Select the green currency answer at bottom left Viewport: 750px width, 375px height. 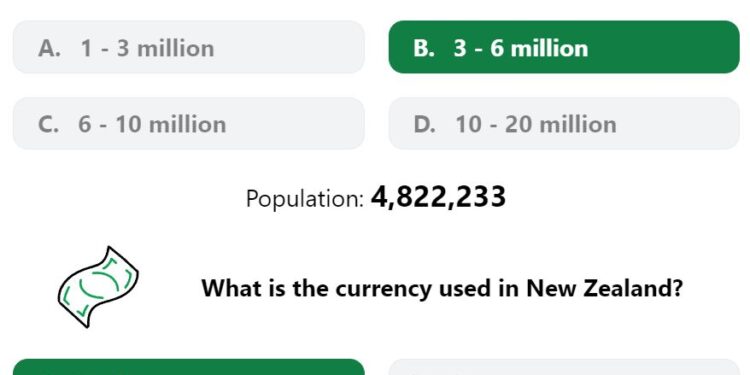click(188, 367)
